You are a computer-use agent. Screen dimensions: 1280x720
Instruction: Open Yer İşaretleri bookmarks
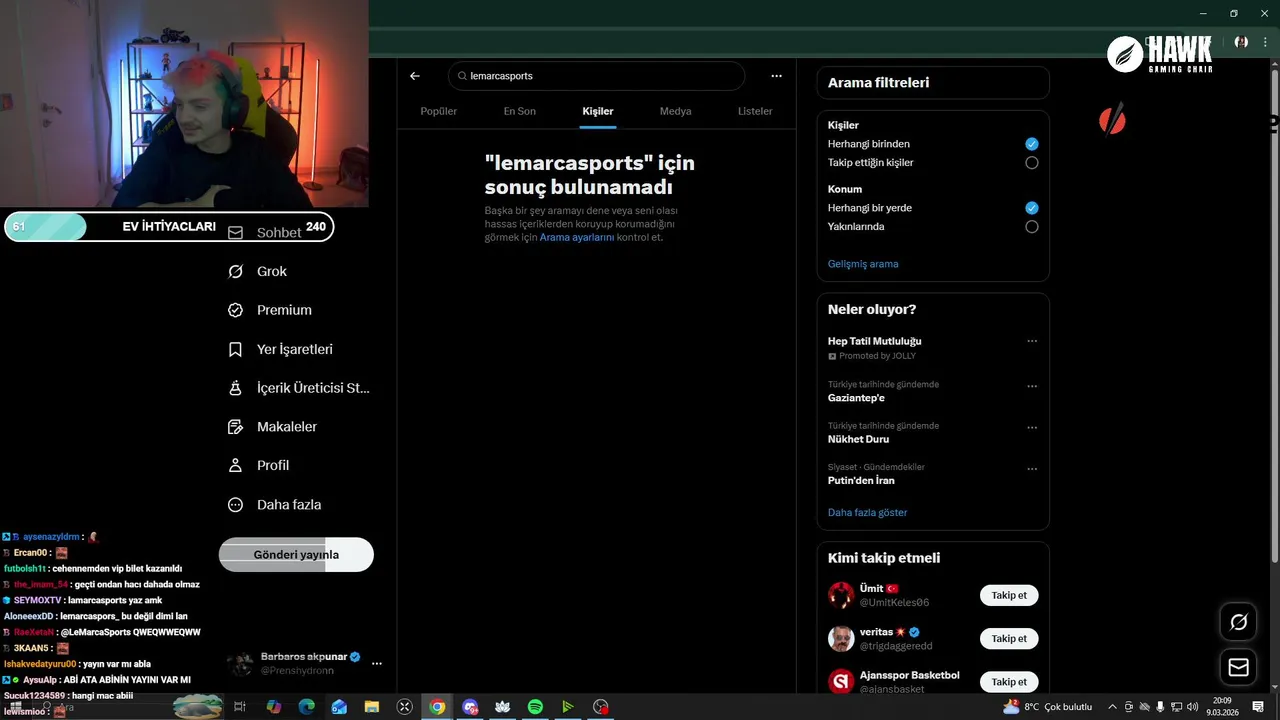[280, 349]
